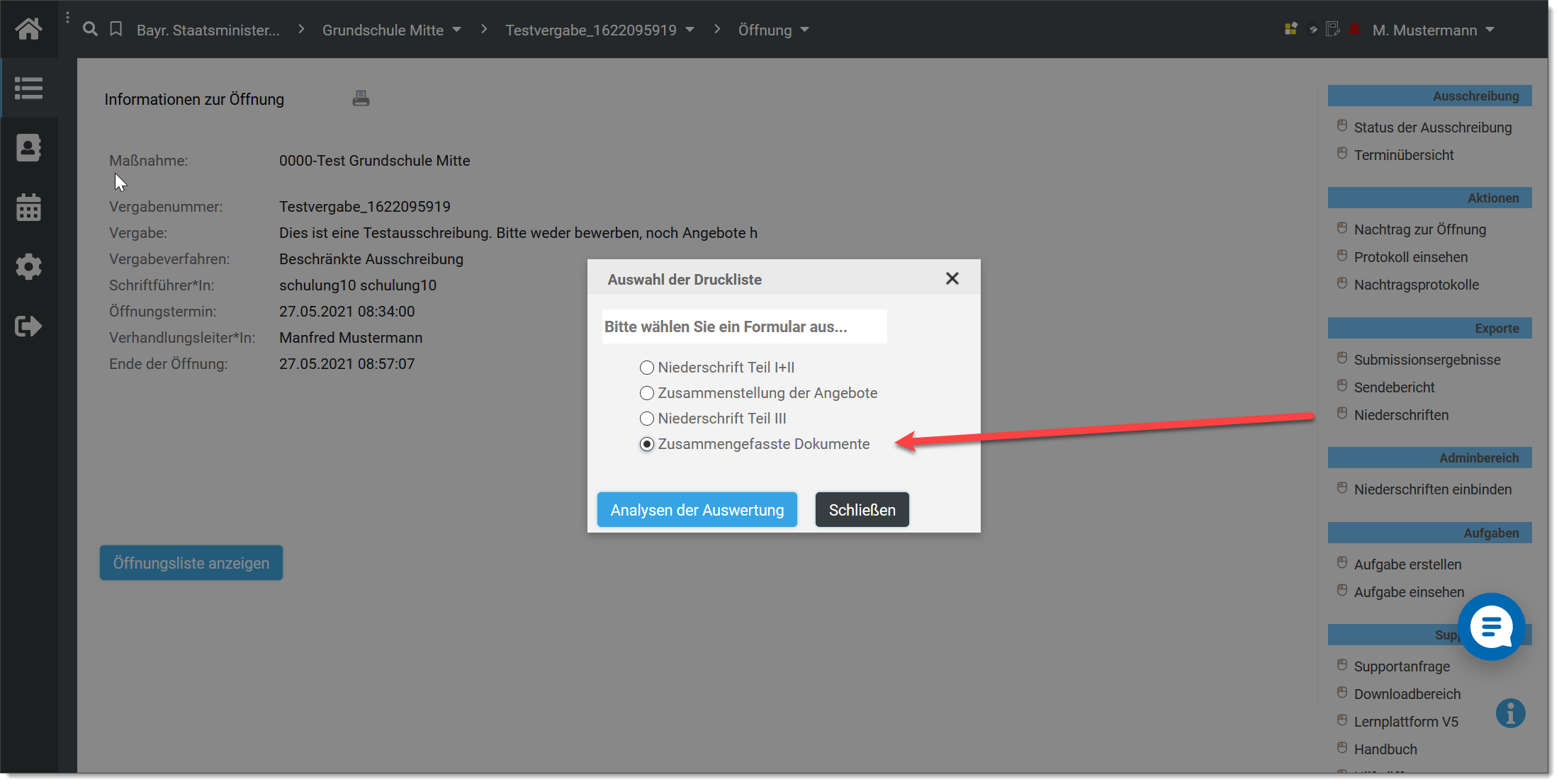1559x784 pixels.
Task: Open the contacts address book sidebar icon
Action: point(29,147)
